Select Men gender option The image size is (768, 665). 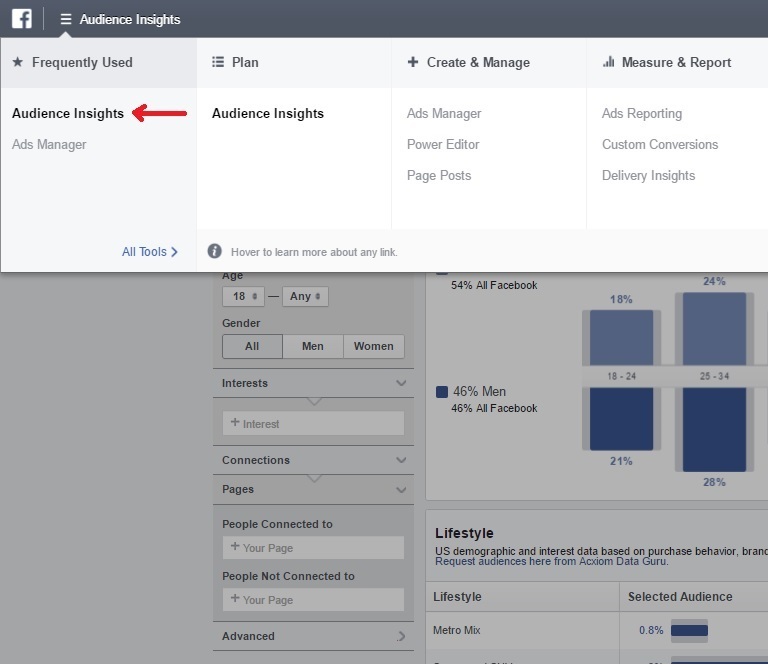312,346
